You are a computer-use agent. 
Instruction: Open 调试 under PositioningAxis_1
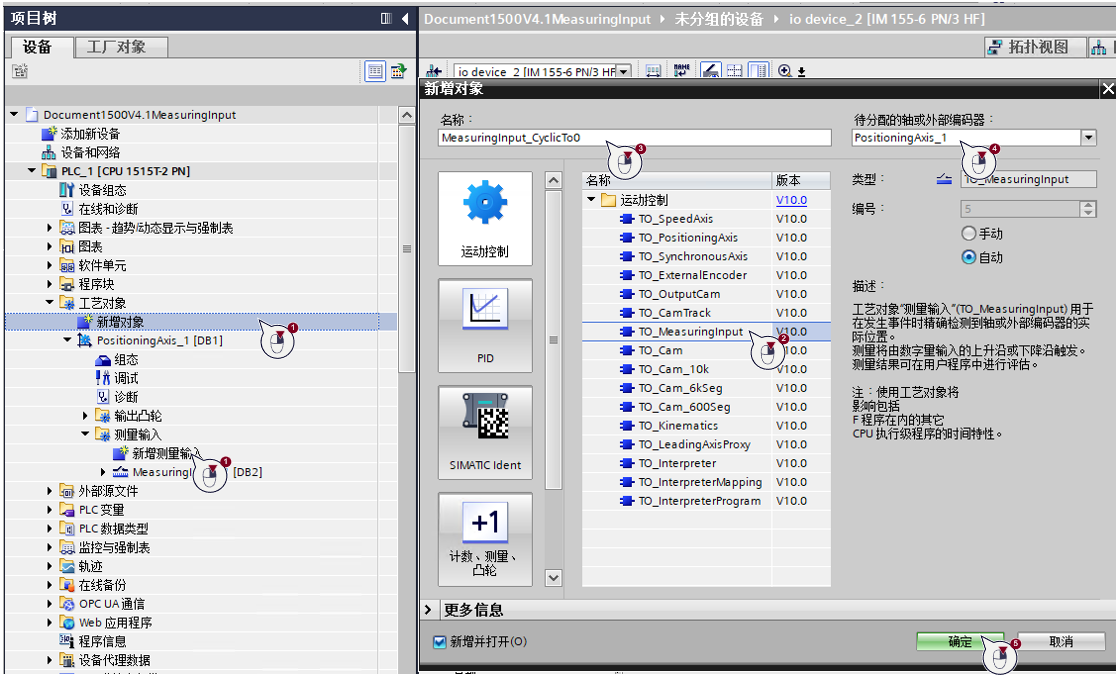(x=125, y=378)
